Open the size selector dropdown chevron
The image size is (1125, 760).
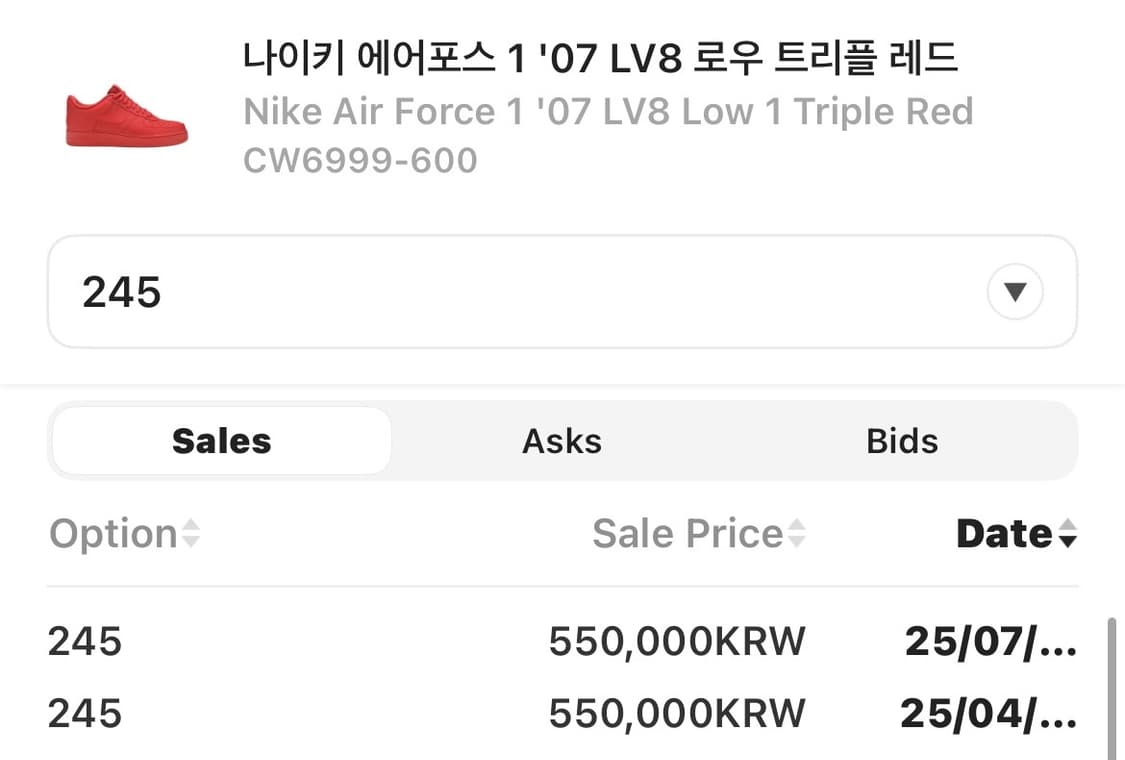(1014, 291)
